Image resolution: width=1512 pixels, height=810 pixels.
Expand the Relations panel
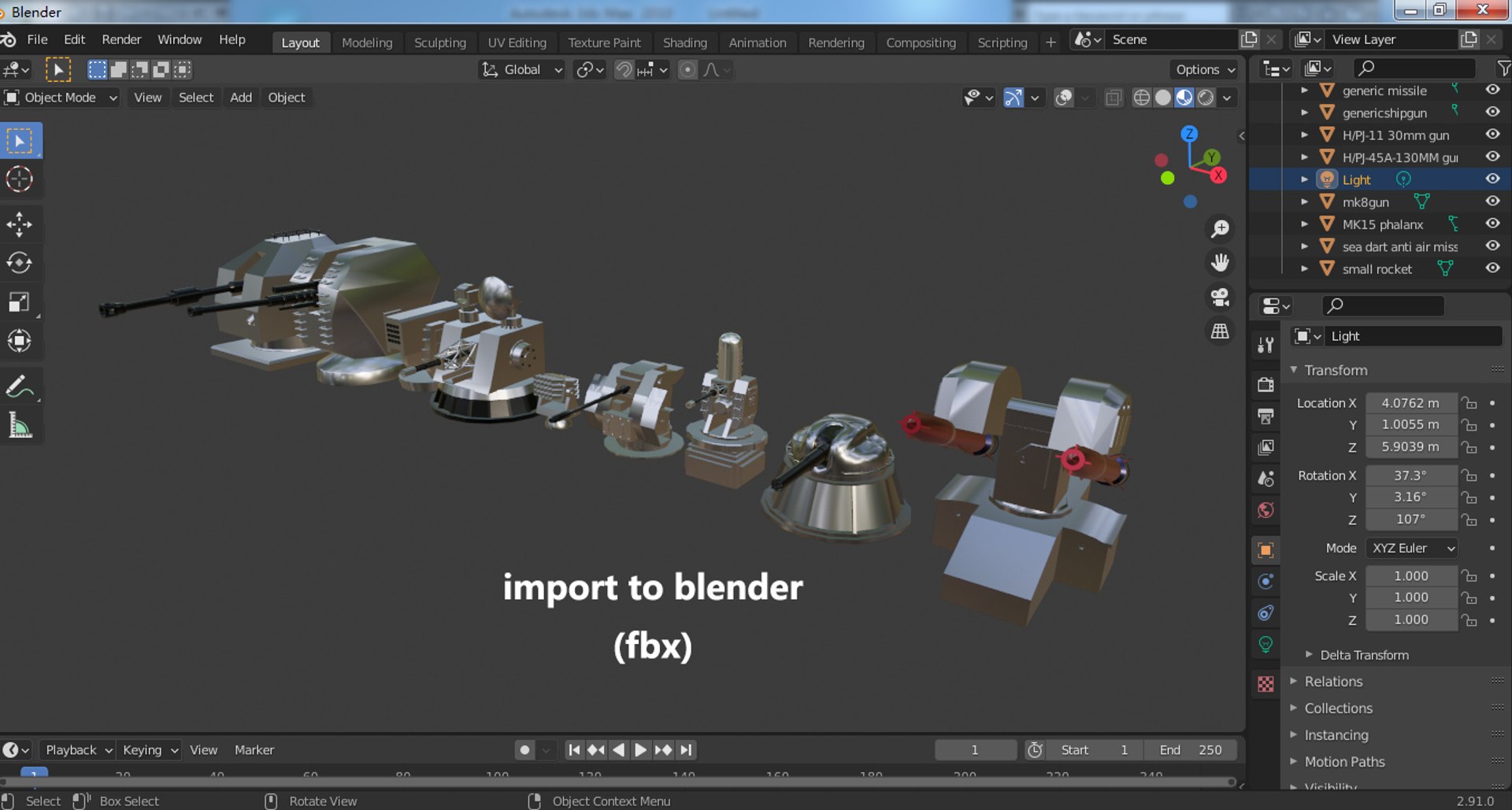pyautogui.click(x=1333, y=682)
